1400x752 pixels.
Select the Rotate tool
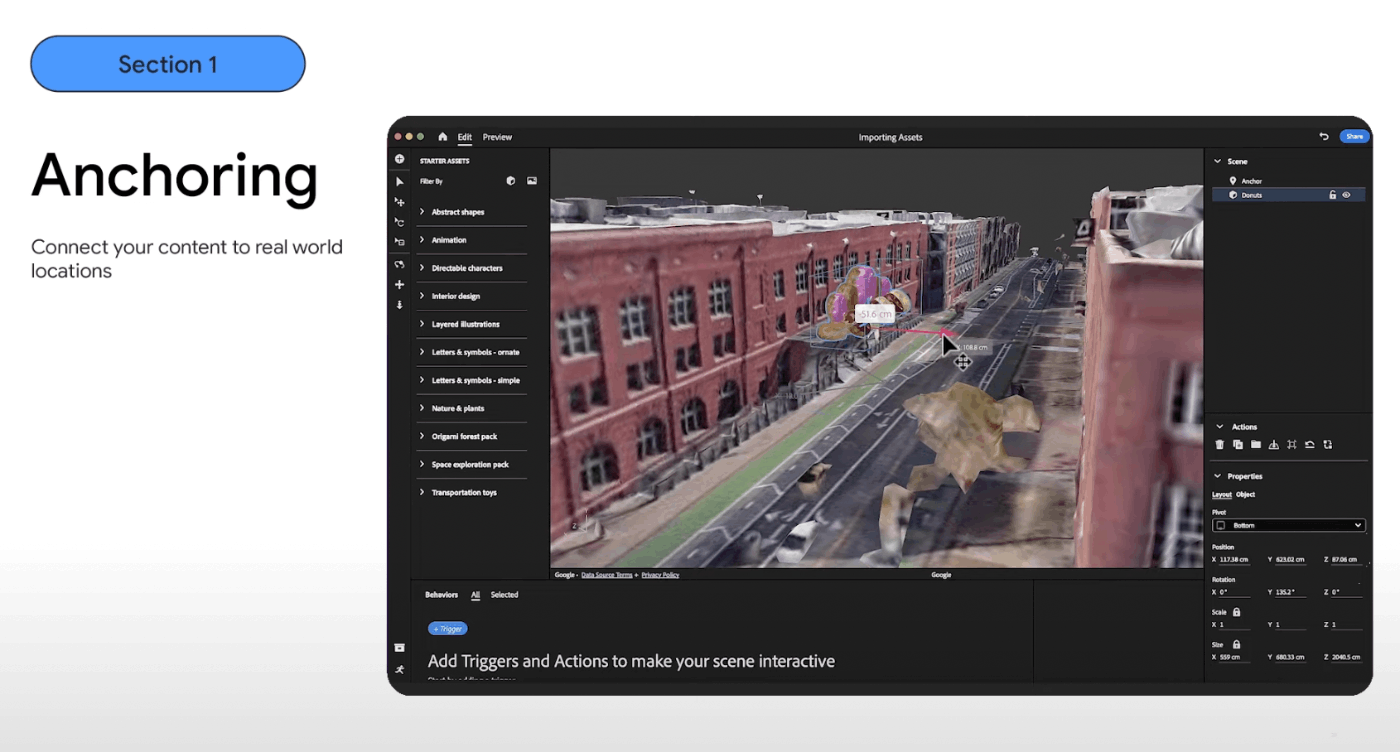(399, 222)
